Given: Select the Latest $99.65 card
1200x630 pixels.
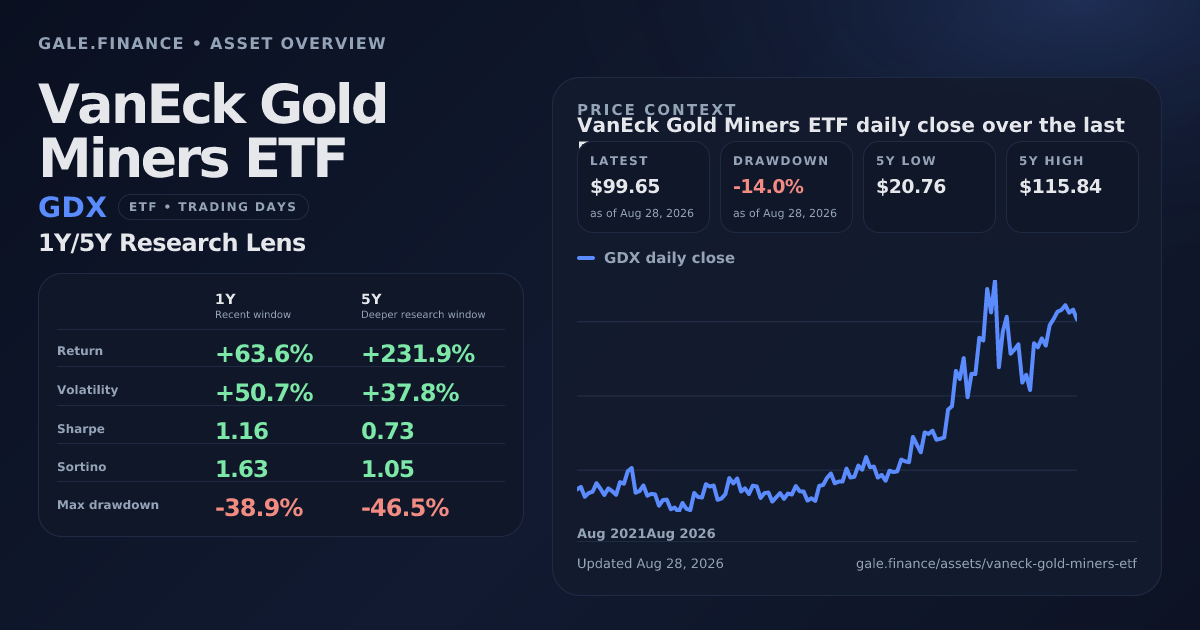Looking at the screenshot, I should coord(643,187).
